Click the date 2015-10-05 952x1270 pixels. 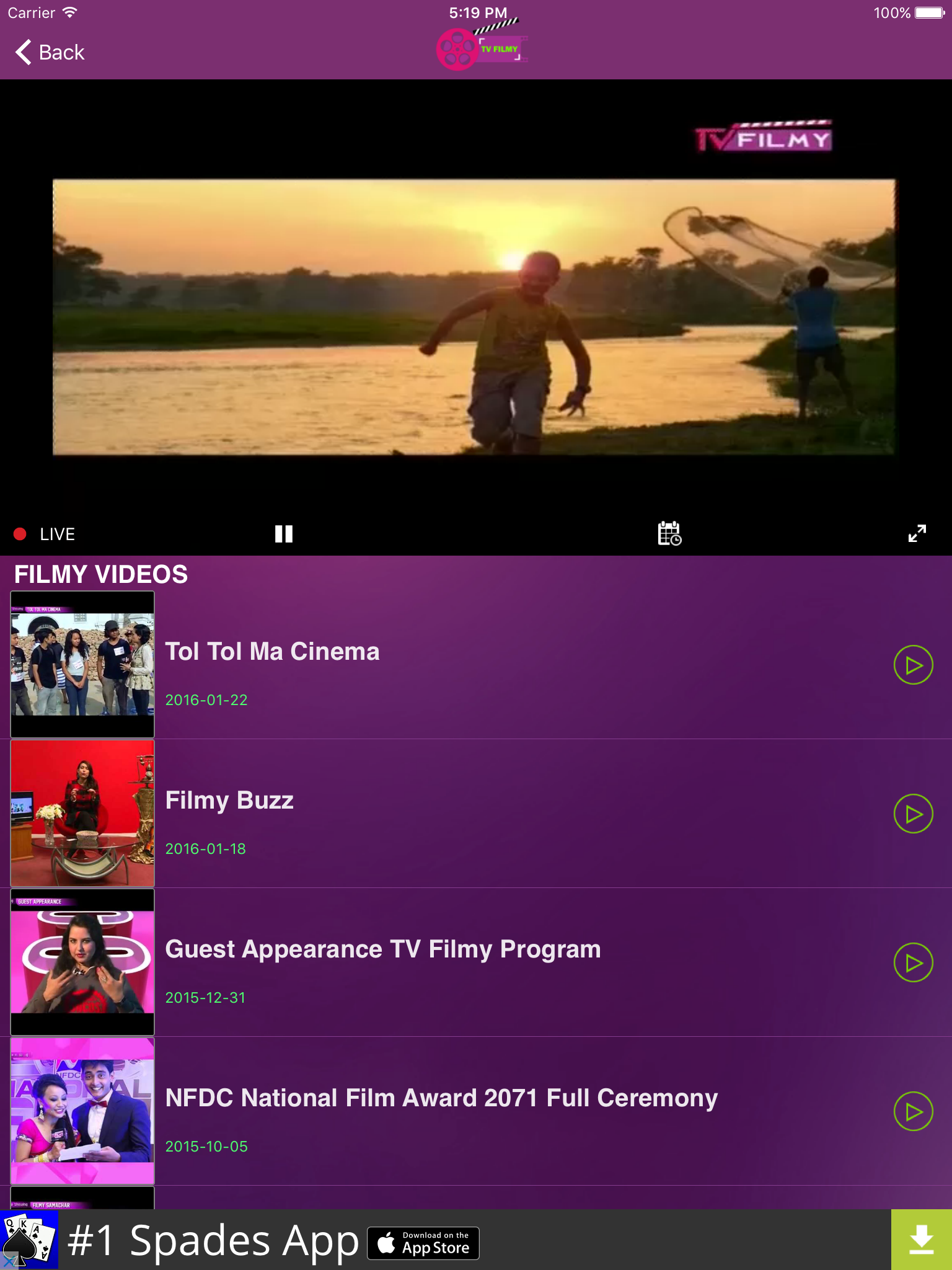[206, 1146]
